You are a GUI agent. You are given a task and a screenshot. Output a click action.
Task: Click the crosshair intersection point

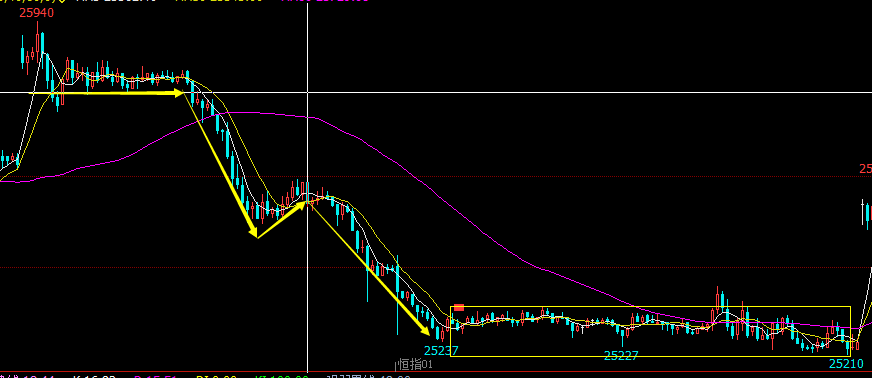click(x=308, y=92)
